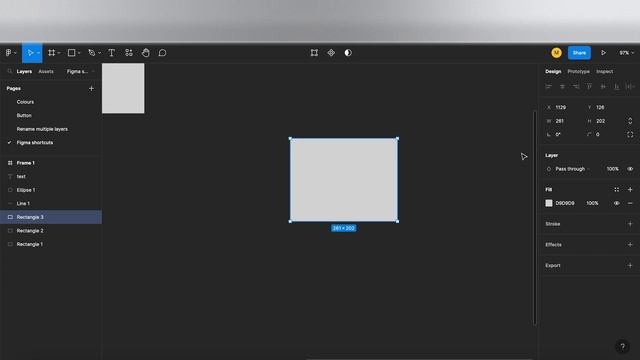Click Align top icon
This screenshot has height=360, width=640.
coord(589,87)
